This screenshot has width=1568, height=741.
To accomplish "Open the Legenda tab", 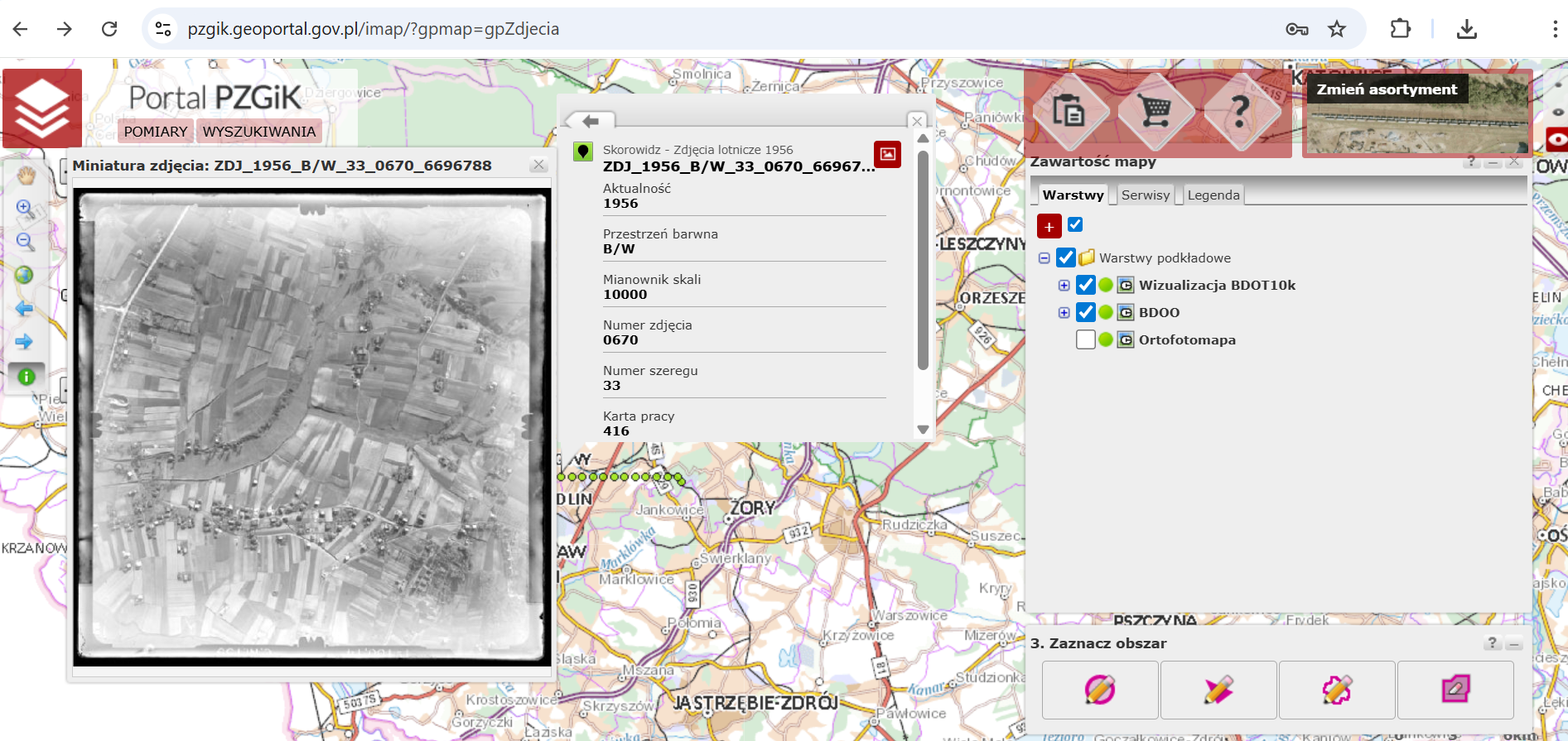I will coord(1213,195).
